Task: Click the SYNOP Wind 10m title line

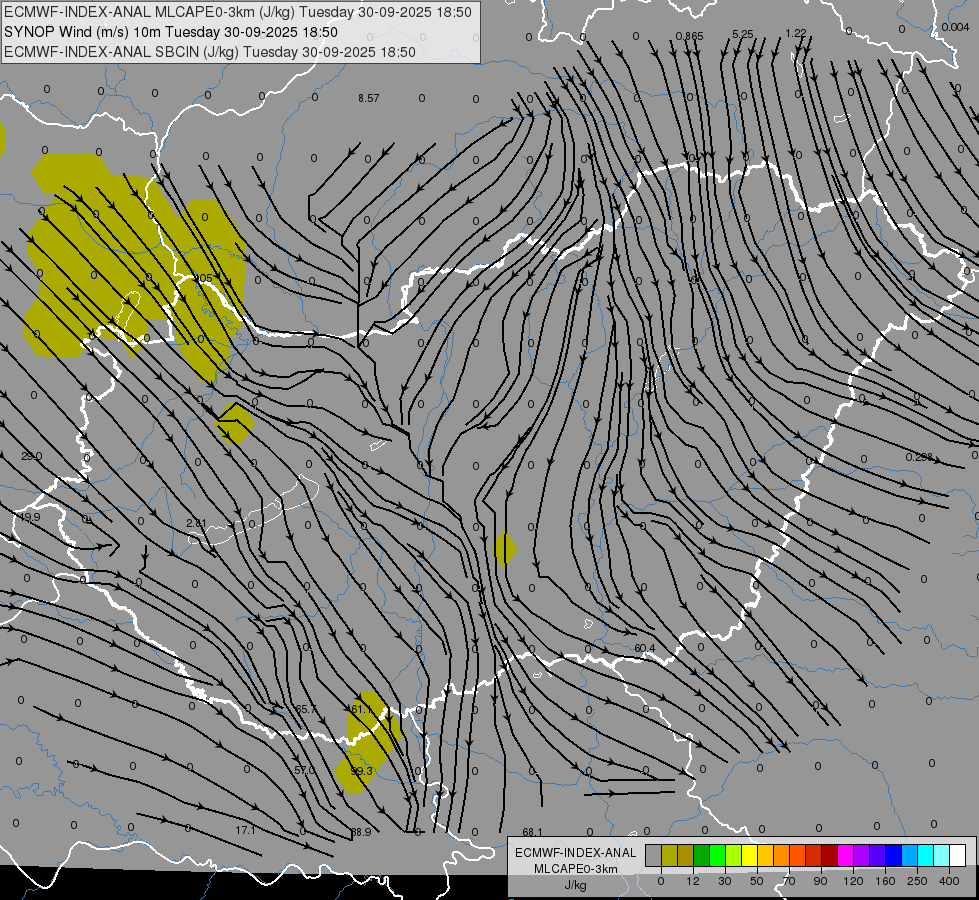Action: point(171,32)
